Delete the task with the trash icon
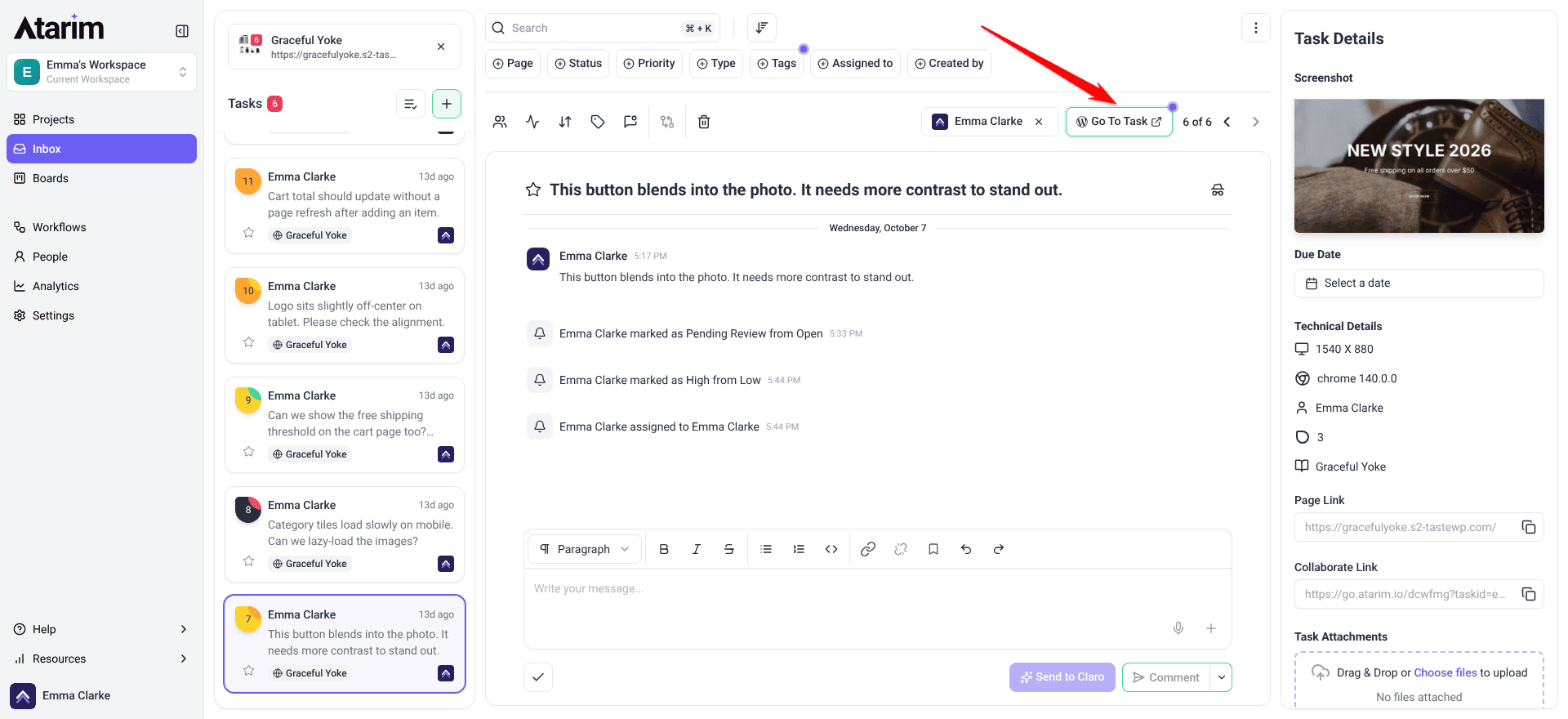This screenshot has height=719, width=1568. pos(704,122)
